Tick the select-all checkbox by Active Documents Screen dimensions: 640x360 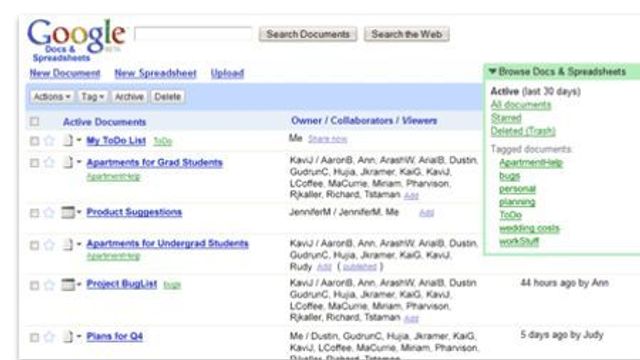(x=35, y=122)
